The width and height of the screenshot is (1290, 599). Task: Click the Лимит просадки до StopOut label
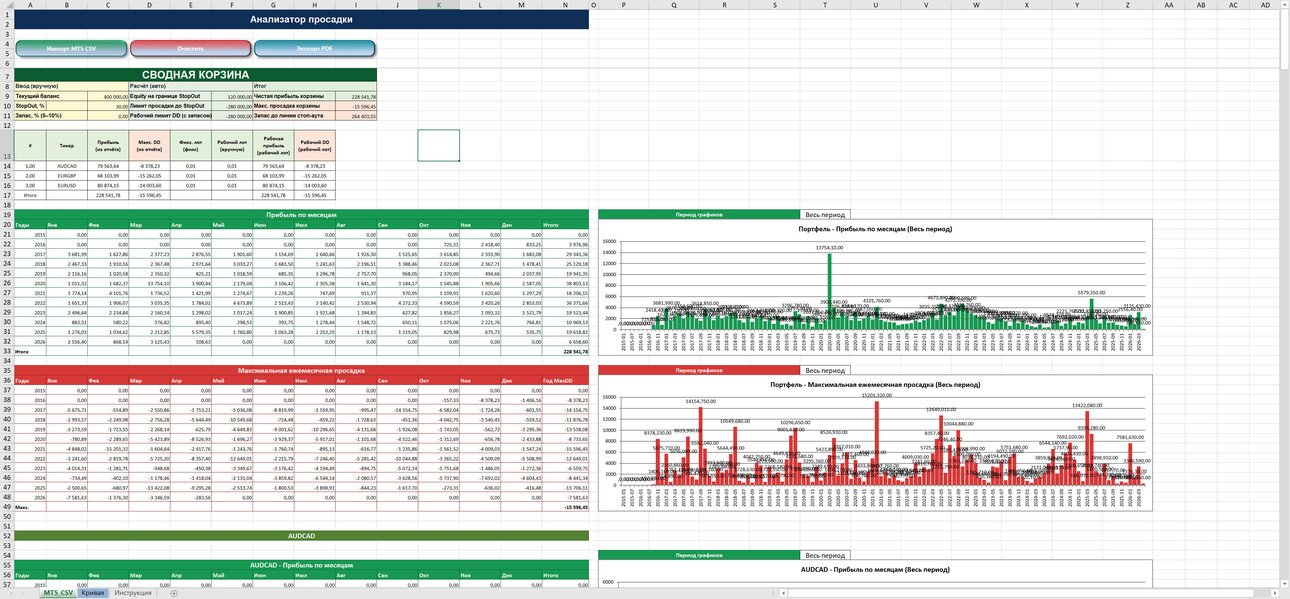coord(170,106)
